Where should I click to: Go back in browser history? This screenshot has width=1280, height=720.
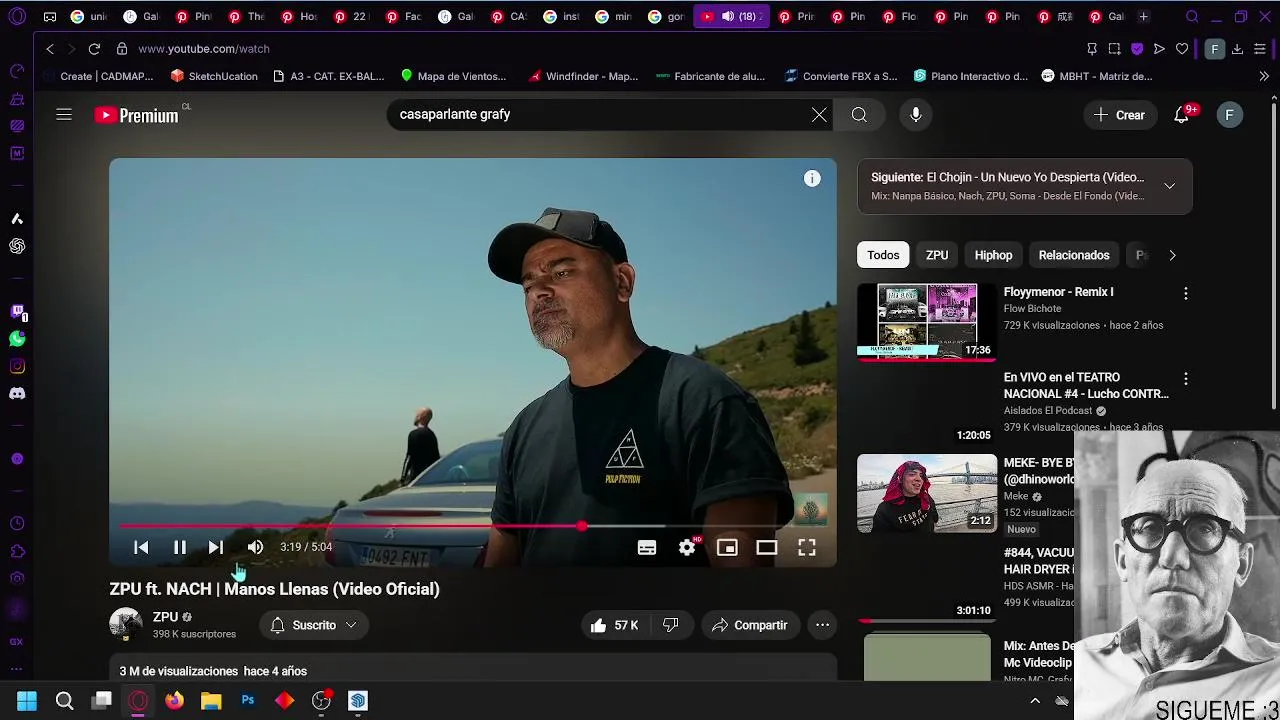(50, 48)
